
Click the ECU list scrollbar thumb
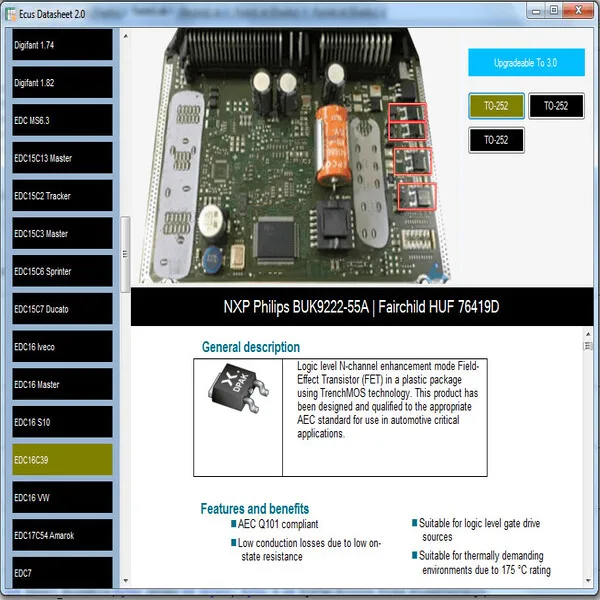(x=125, y=254)
